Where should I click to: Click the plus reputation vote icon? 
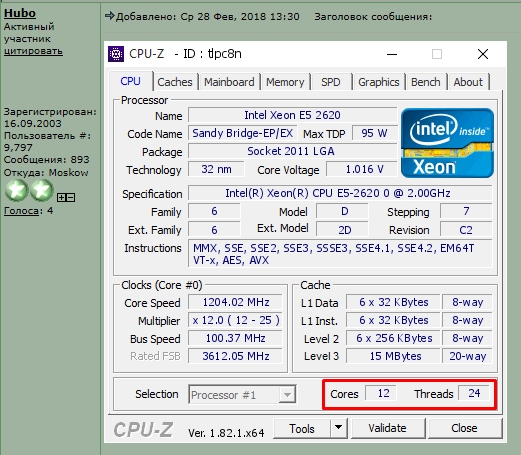[61, 197]
